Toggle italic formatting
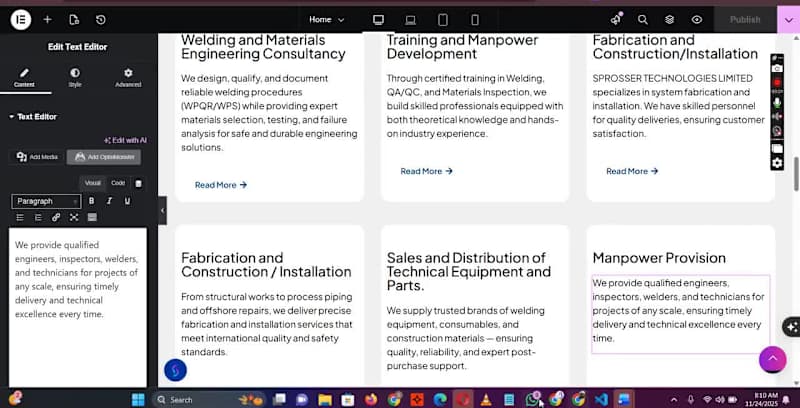The height and width of the screenshot is (408, 800). pos(109,201)
